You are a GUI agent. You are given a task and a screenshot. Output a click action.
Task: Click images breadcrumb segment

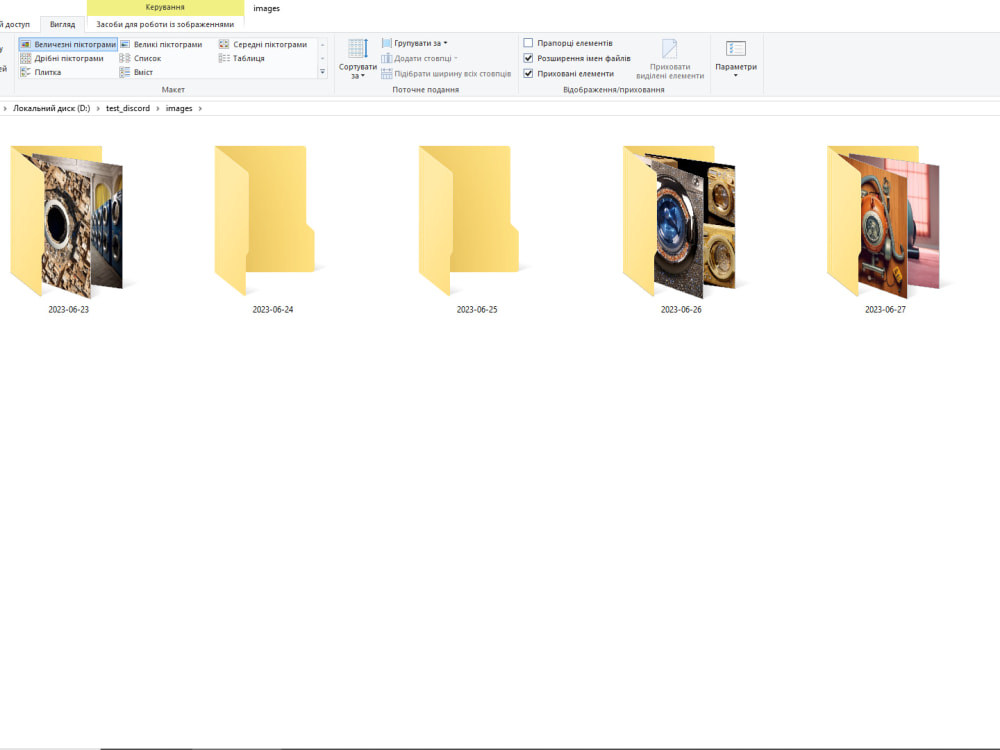pos(179,108)
